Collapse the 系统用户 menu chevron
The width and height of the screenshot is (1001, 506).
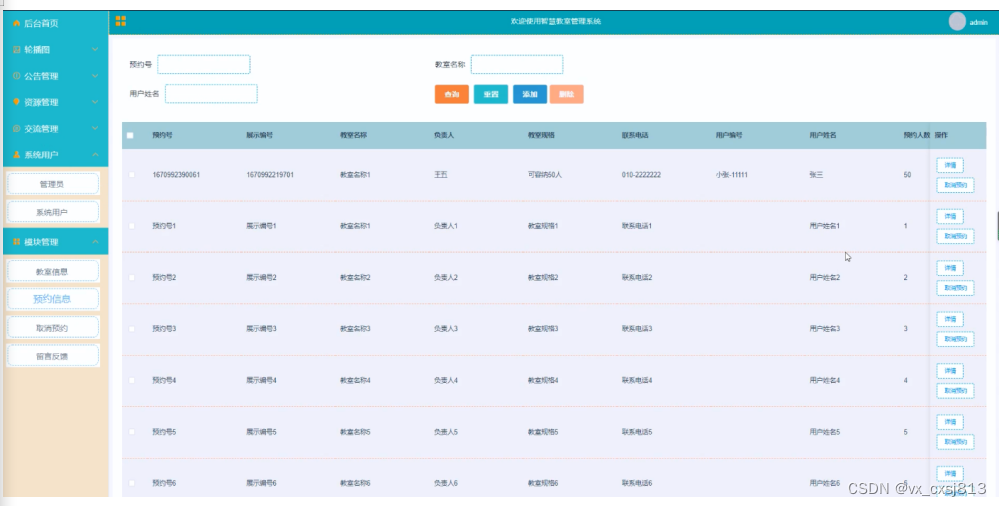pos(95,154)
